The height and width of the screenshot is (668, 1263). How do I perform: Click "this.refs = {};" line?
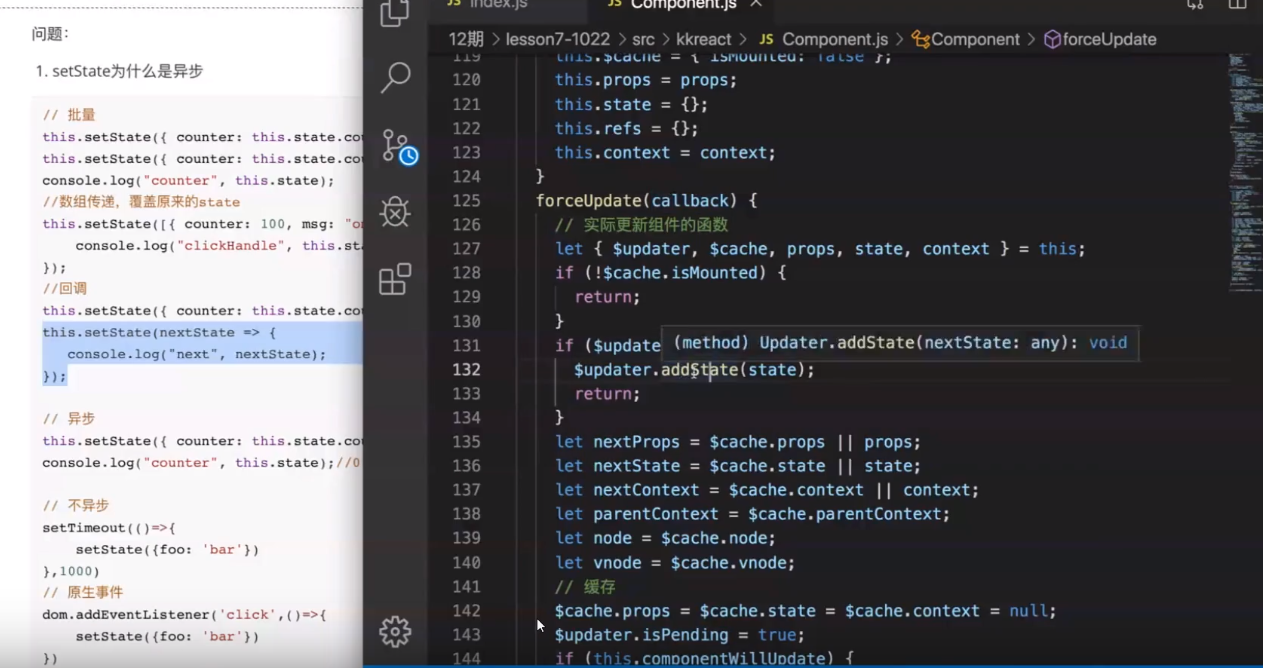627,128
